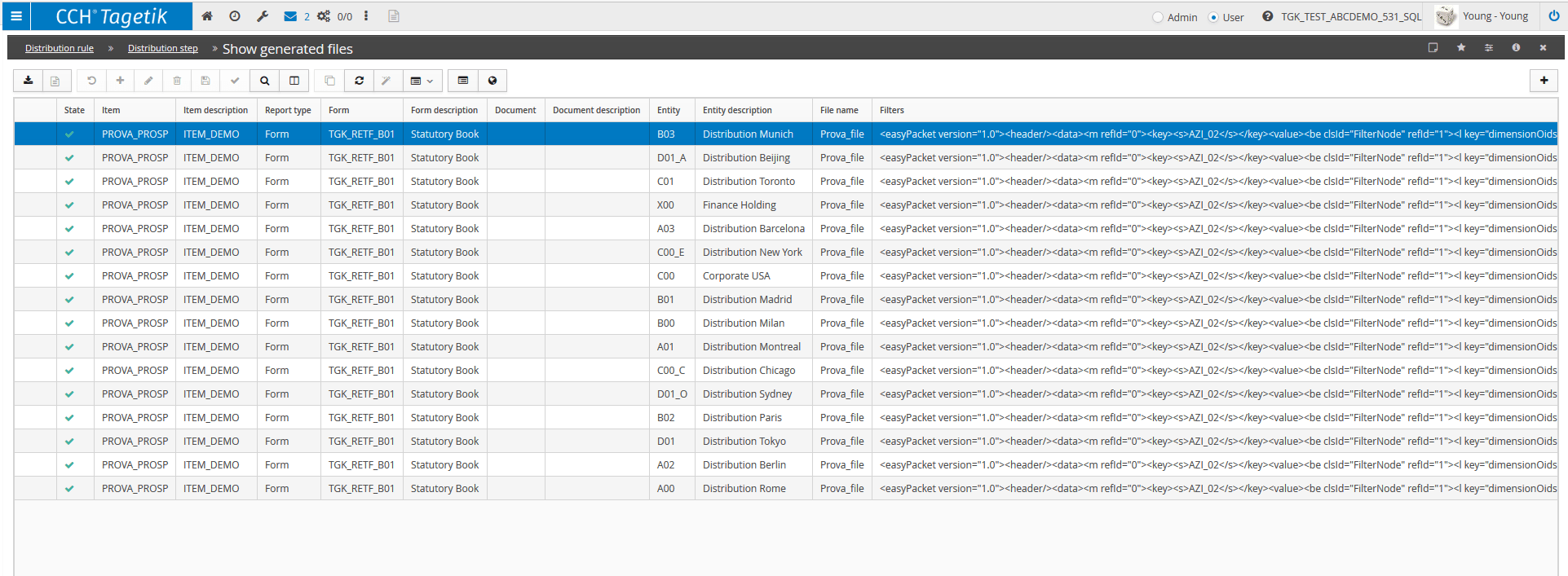Go to Distribution rule breadcrumb
The height and width of the screenshot is (576, 1568).
60,48
